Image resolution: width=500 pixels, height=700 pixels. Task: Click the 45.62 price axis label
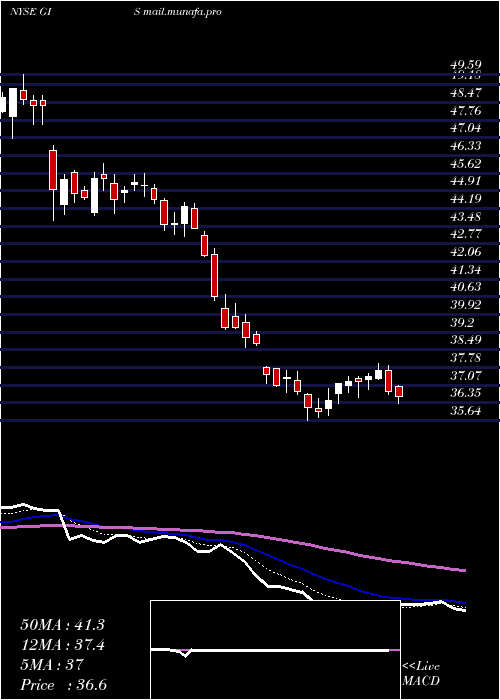(465, 164)
